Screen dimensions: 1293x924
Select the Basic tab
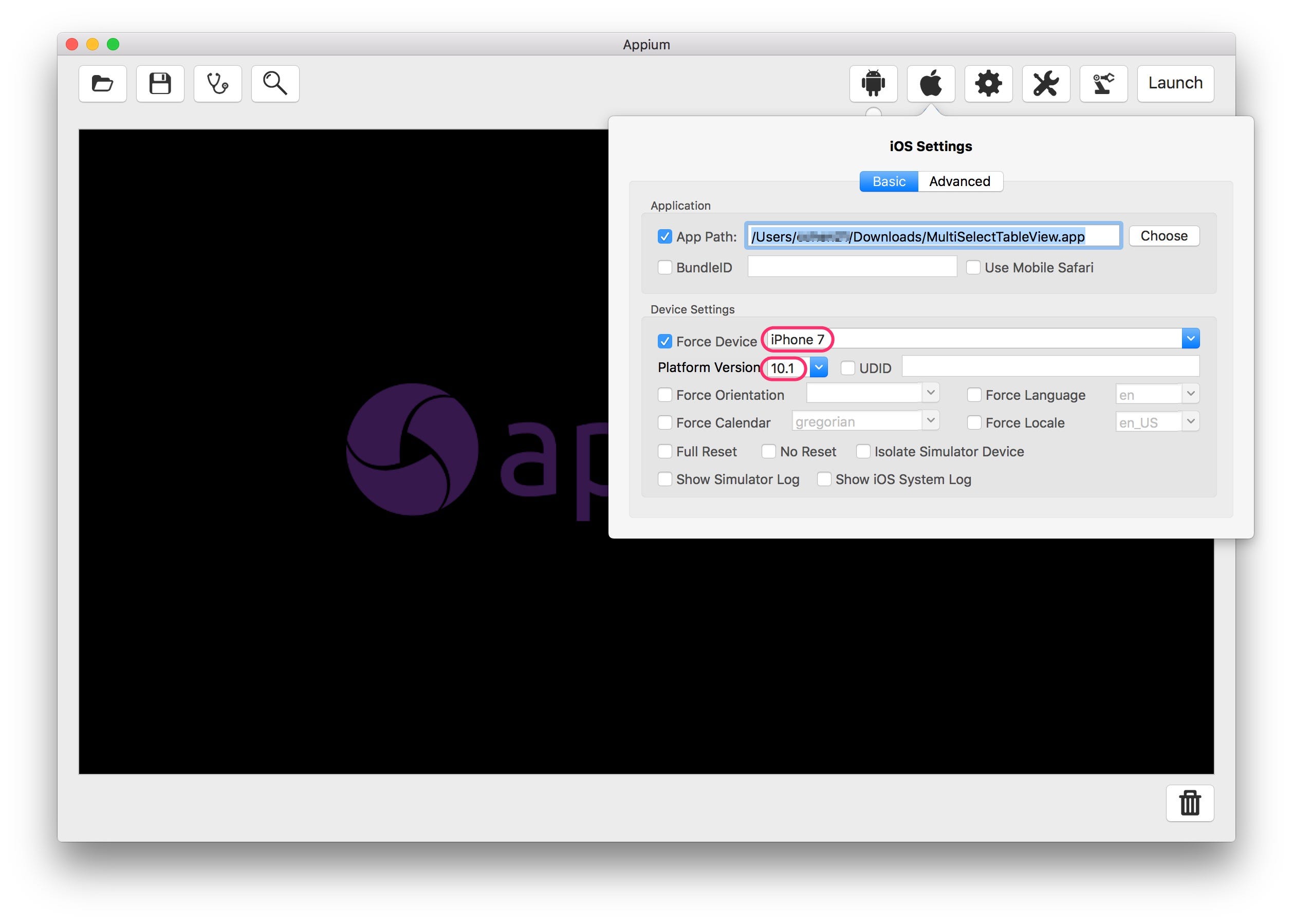[x=888, y=181]
